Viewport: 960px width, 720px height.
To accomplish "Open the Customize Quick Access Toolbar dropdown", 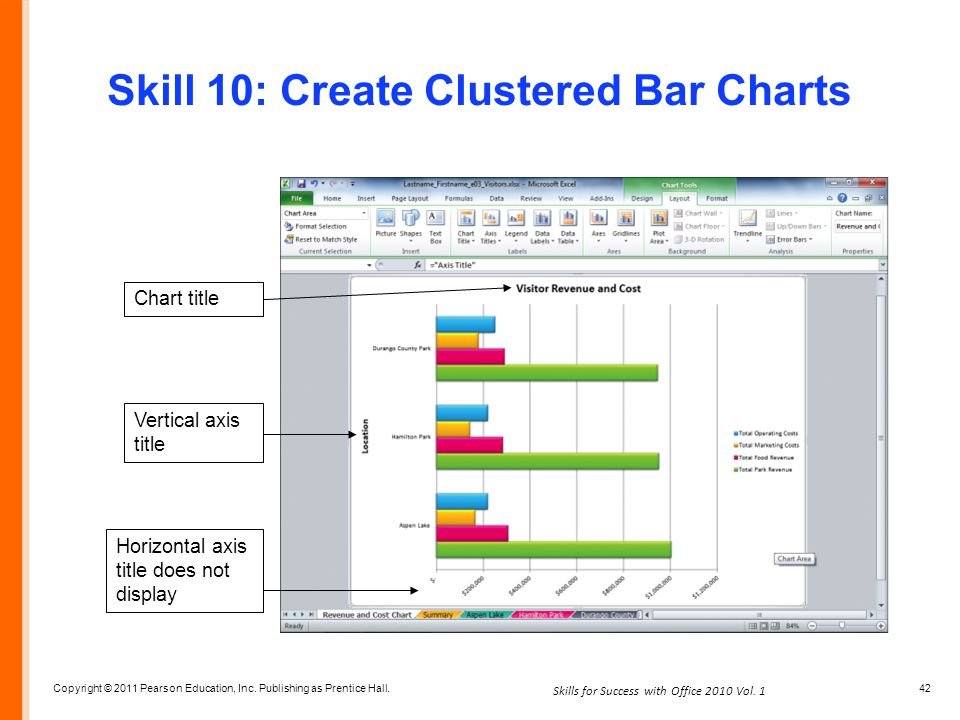I will 352,184.
